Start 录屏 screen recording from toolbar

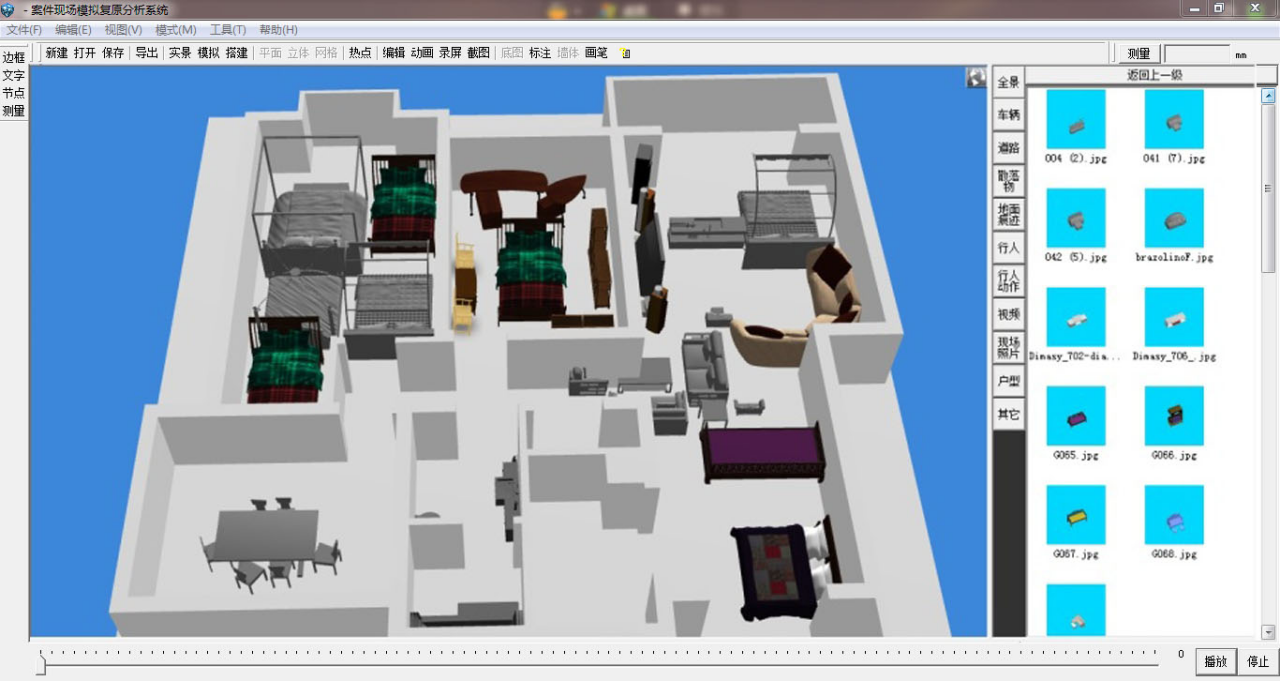450,53
